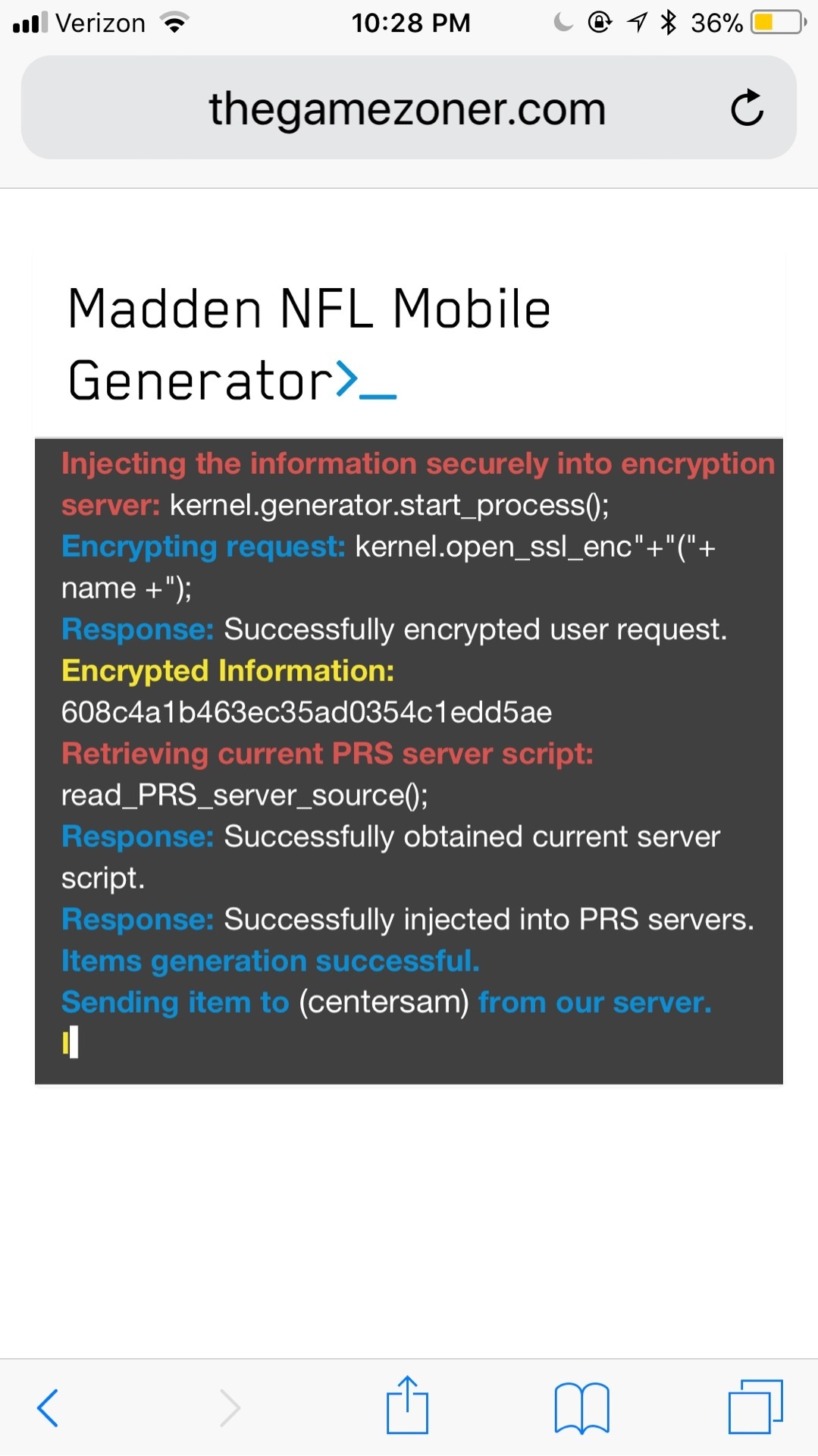
Task: Tap the forward navigation arrow
Action: [230, 1408]
